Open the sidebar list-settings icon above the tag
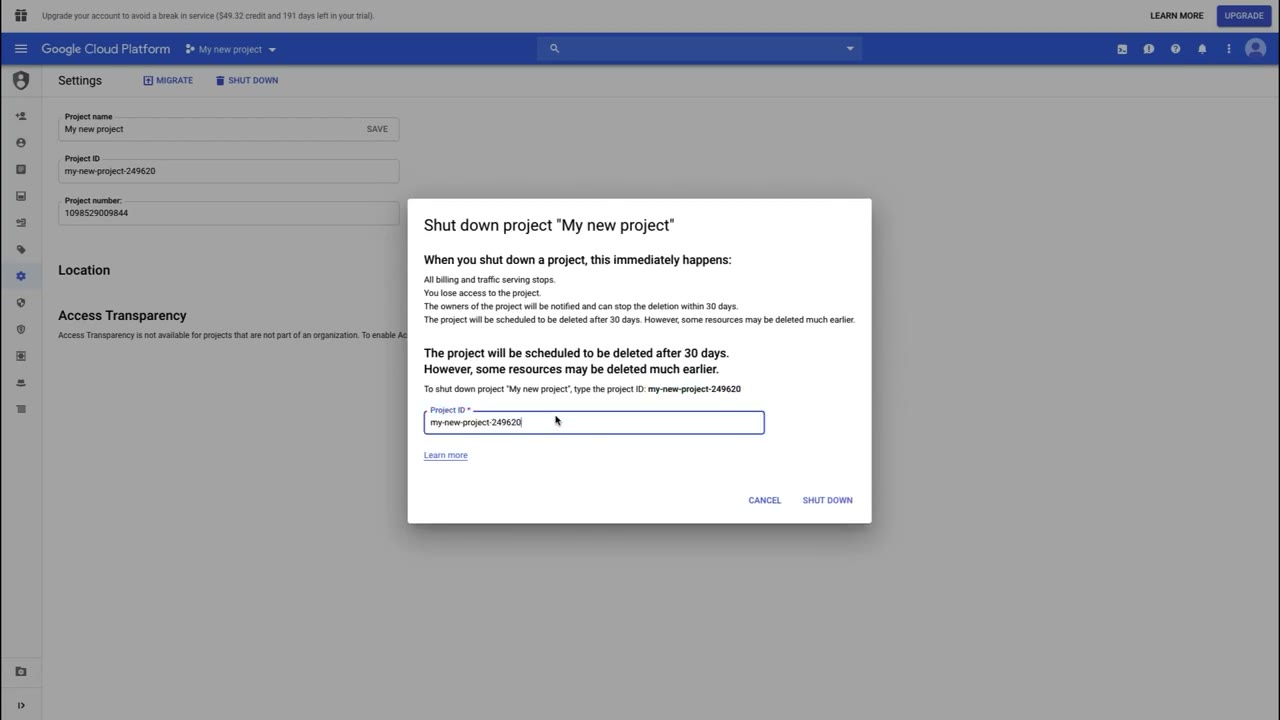The width and height of the screenshot is (1280, 720). (21, 223)
